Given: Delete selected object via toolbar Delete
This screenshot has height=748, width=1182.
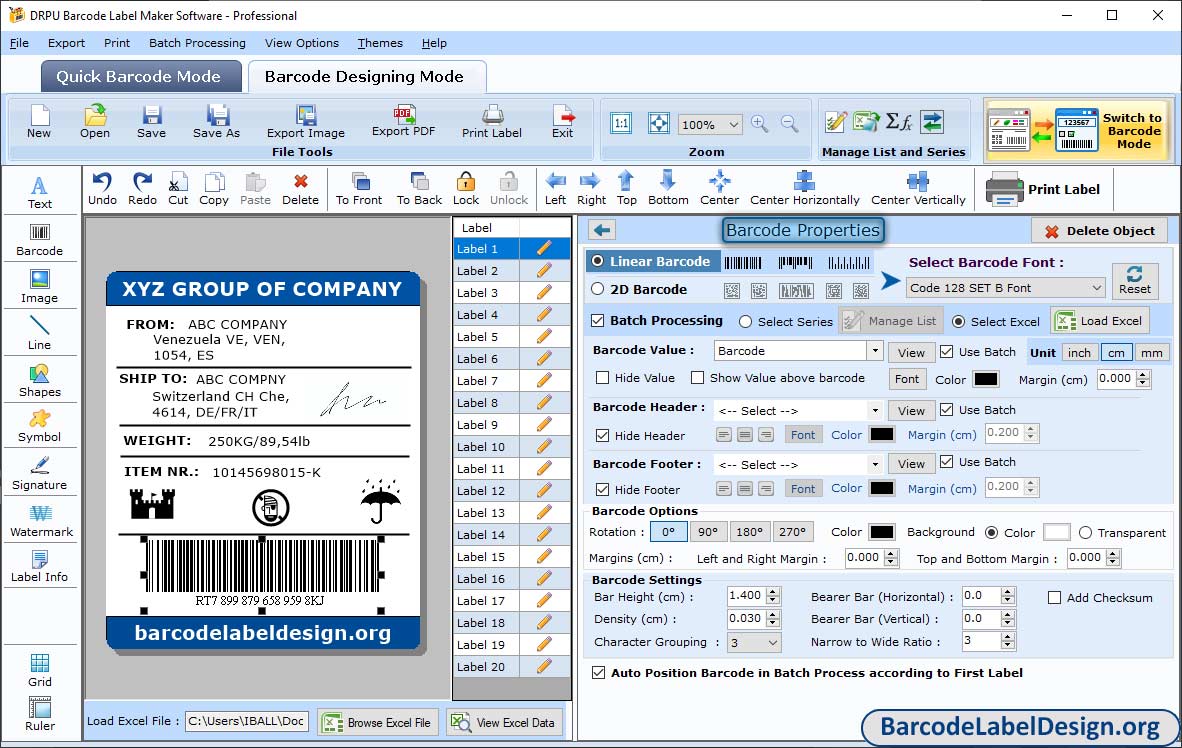Looking at the screenshot, I should pos(300,189).
